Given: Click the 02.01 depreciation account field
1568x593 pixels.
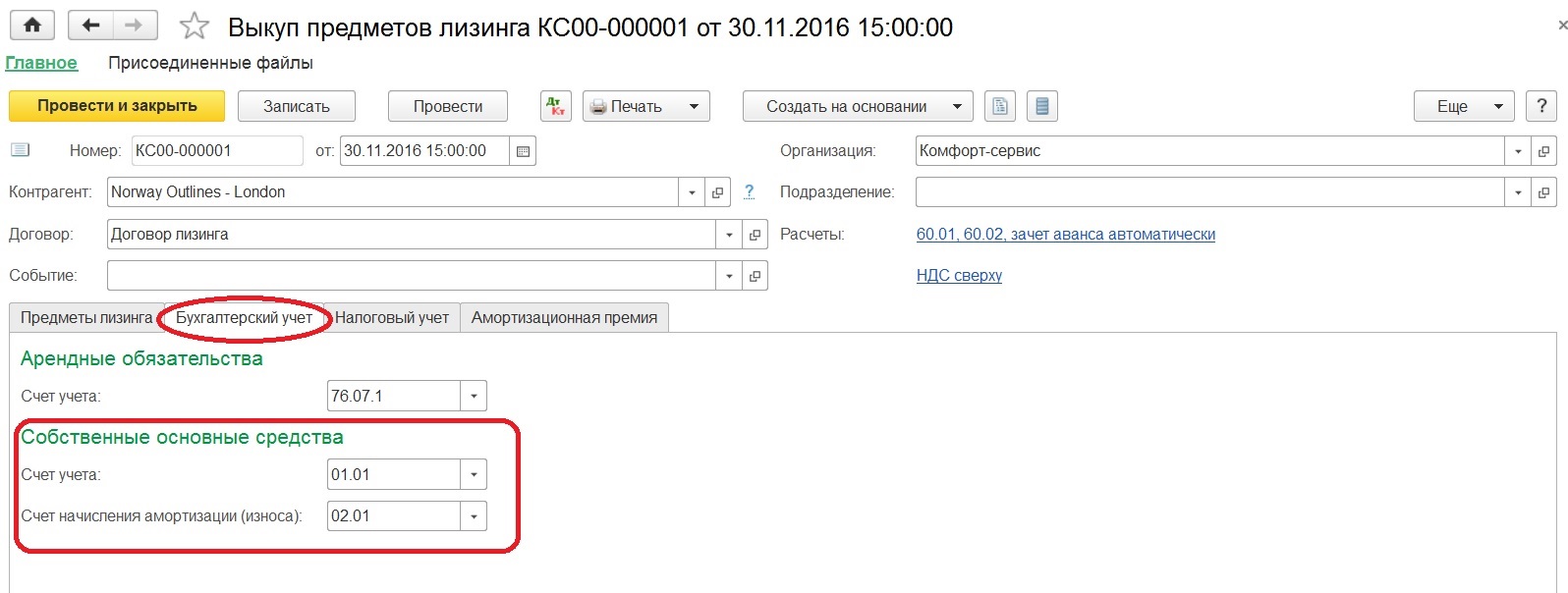Looking at the screenshot, I should click(393, 516).
